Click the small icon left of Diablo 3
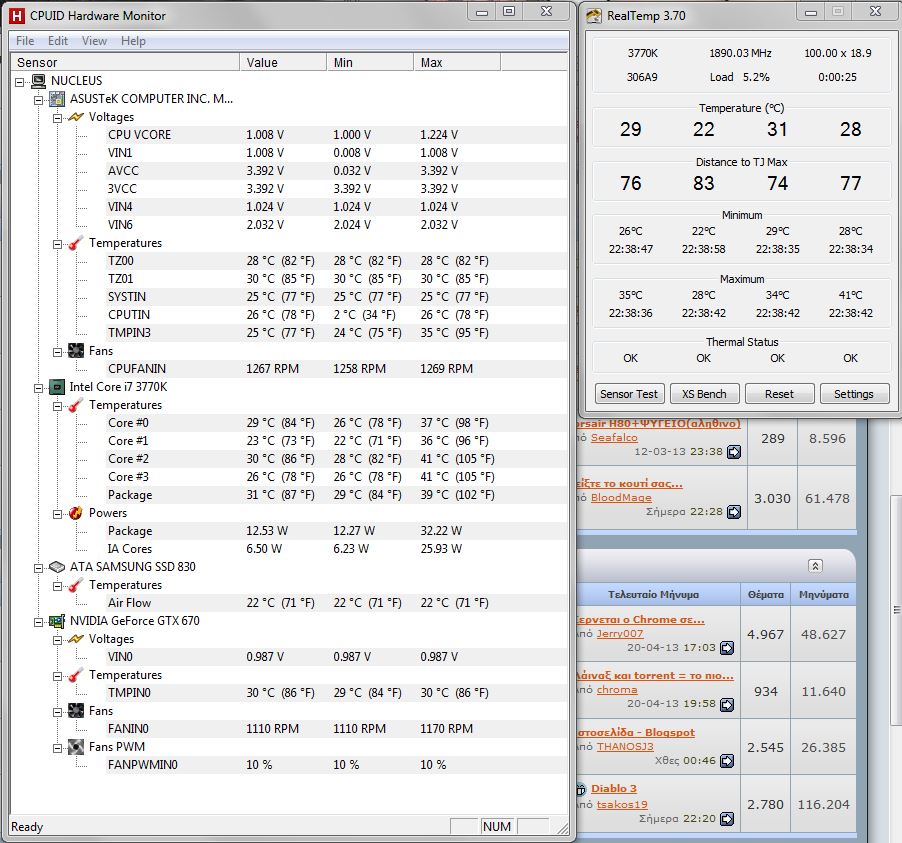The height and width of the screenshot is (843, 902). [581, 789]
